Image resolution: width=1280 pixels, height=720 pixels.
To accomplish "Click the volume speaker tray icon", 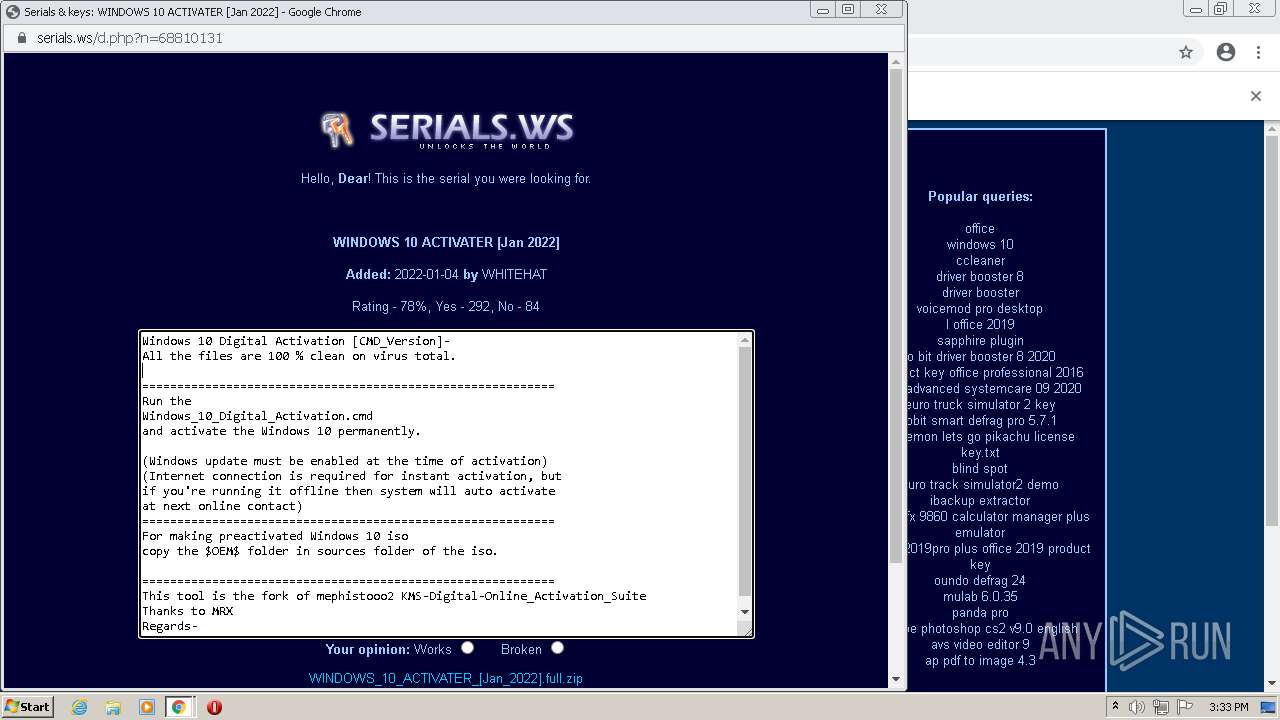I will click(x=1138, y=706).
